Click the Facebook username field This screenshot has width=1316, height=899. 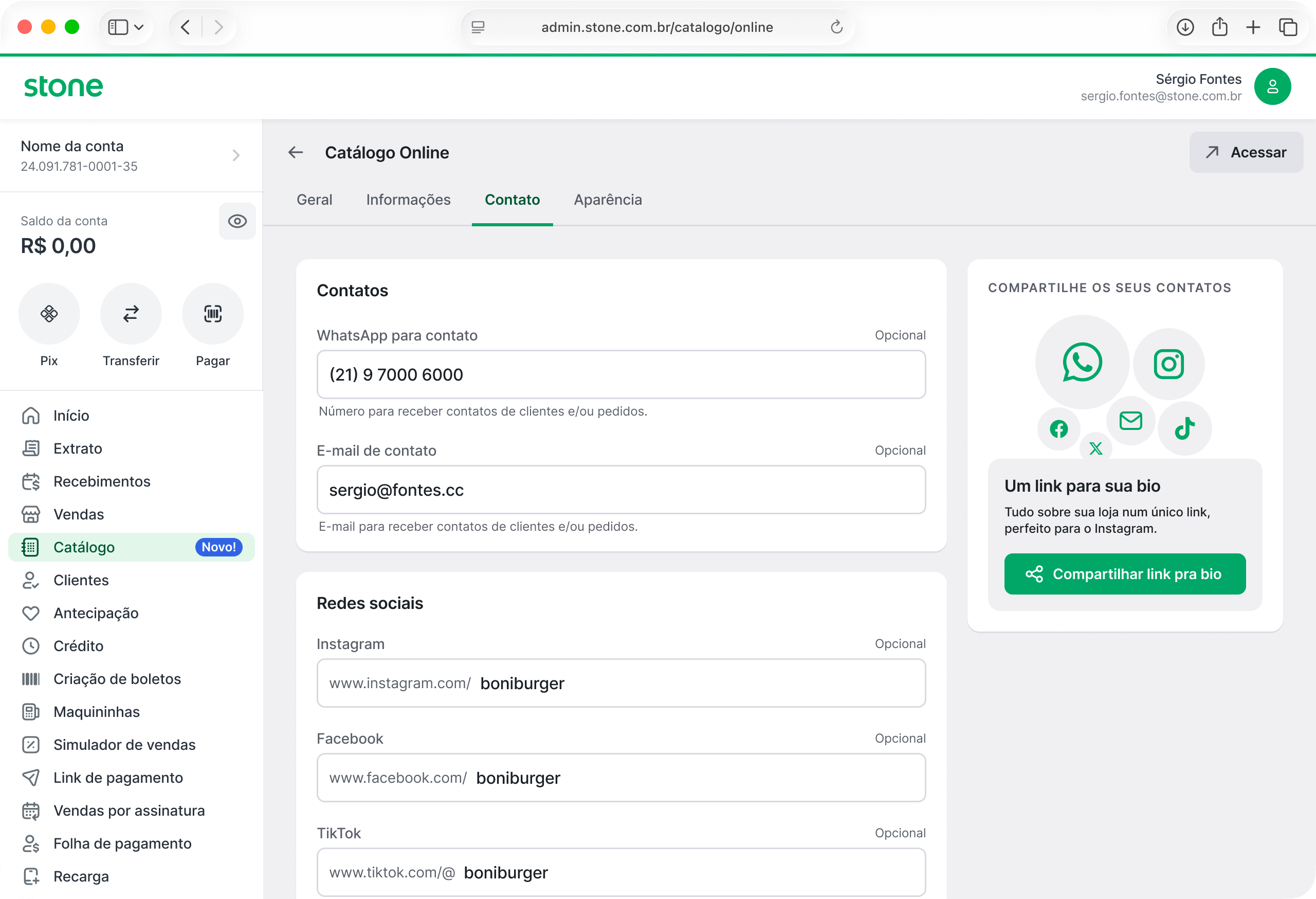[621, 778]
